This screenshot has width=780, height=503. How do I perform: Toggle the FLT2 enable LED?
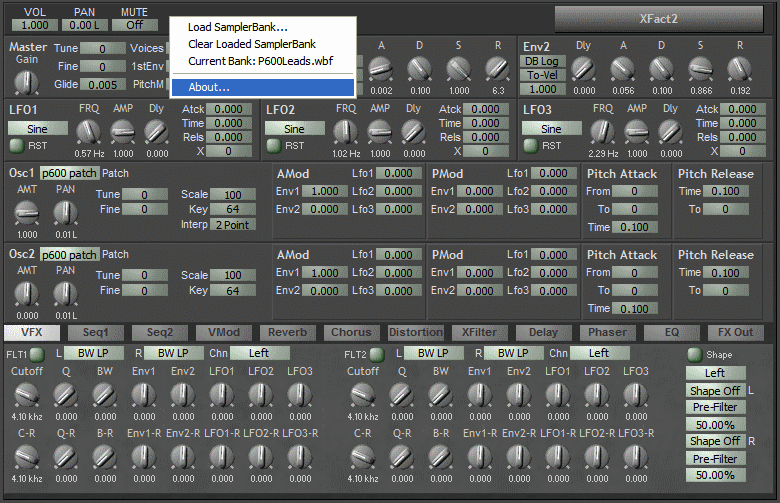377,355
